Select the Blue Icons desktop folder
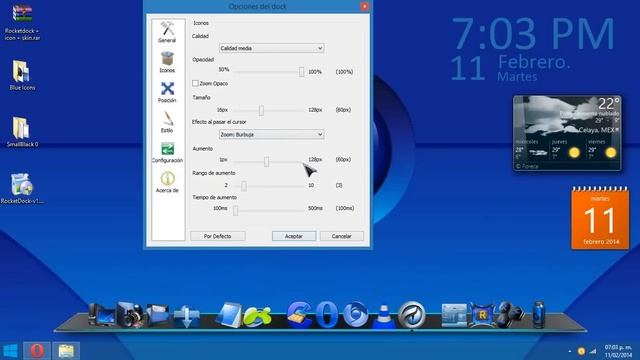Screen dimensions: 640x360 pos(22,76)
